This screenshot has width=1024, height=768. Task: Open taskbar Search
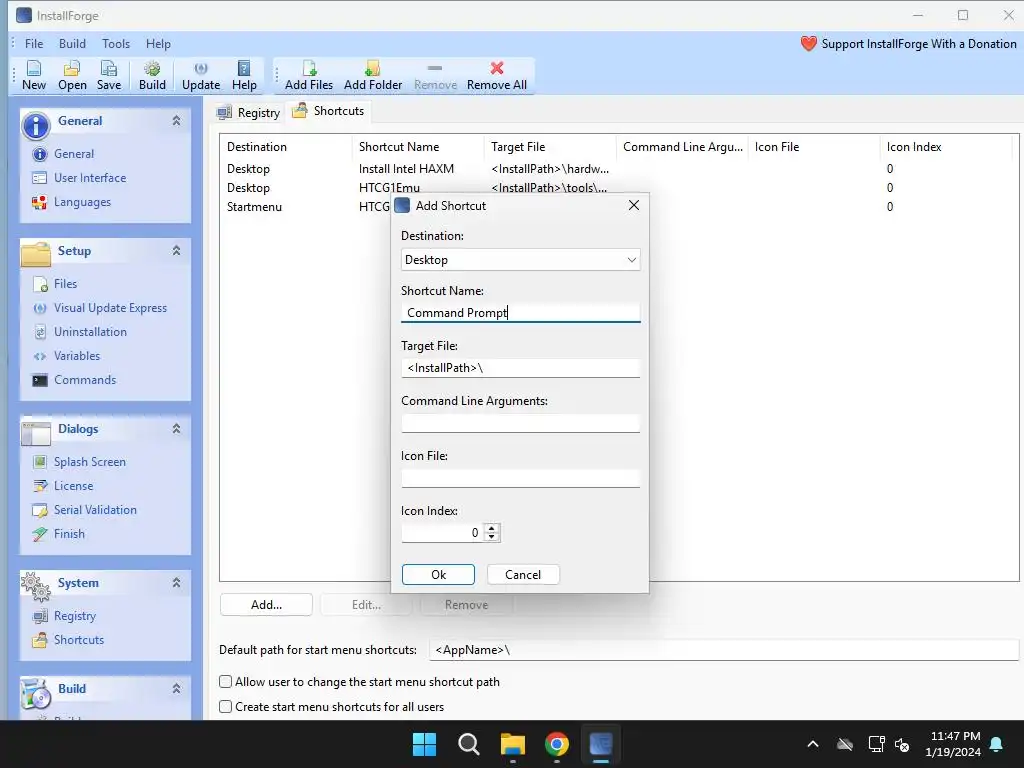468,744
